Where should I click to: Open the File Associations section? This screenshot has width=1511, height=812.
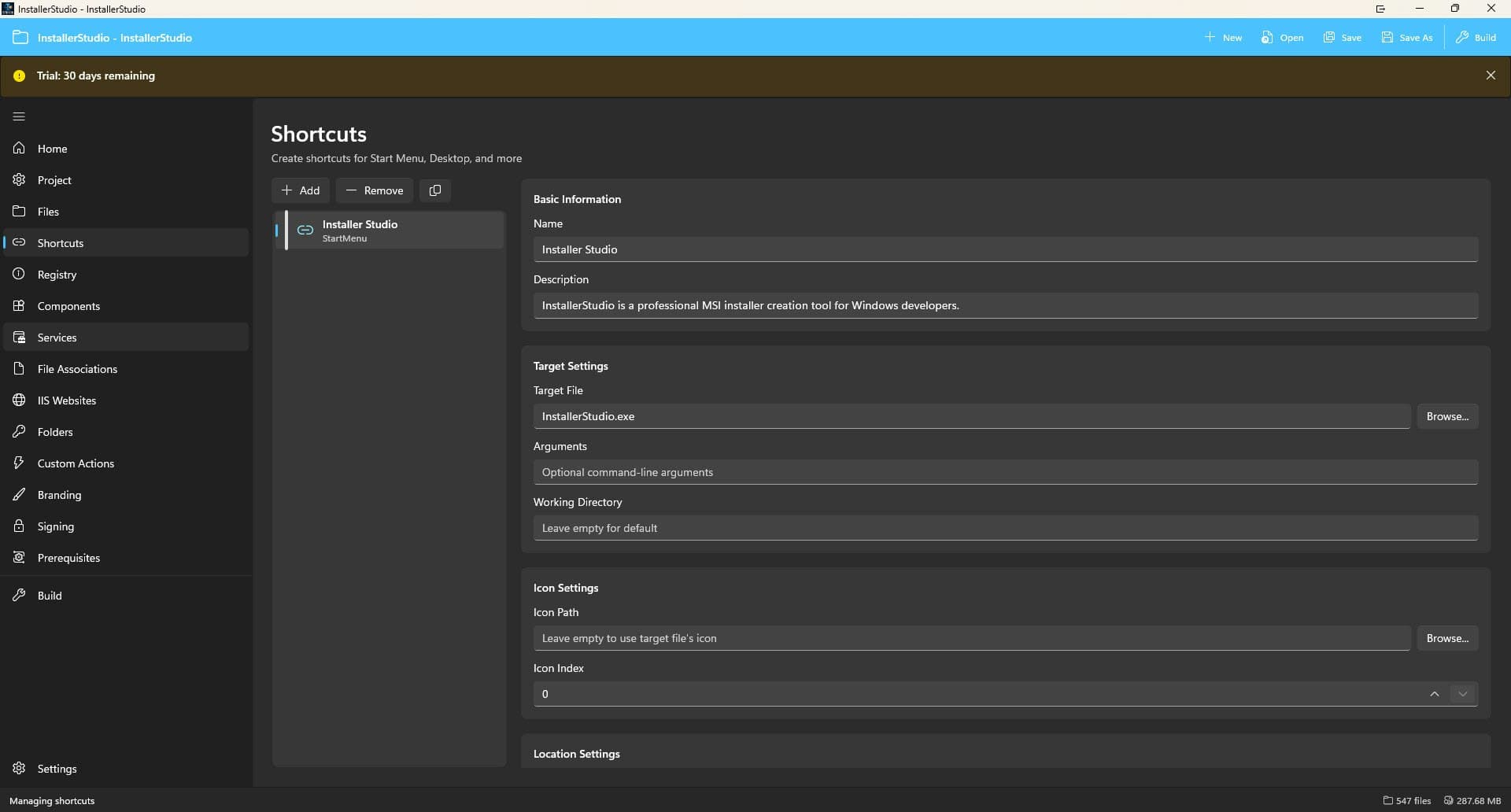pyautogui.click(x=76, y=368)
